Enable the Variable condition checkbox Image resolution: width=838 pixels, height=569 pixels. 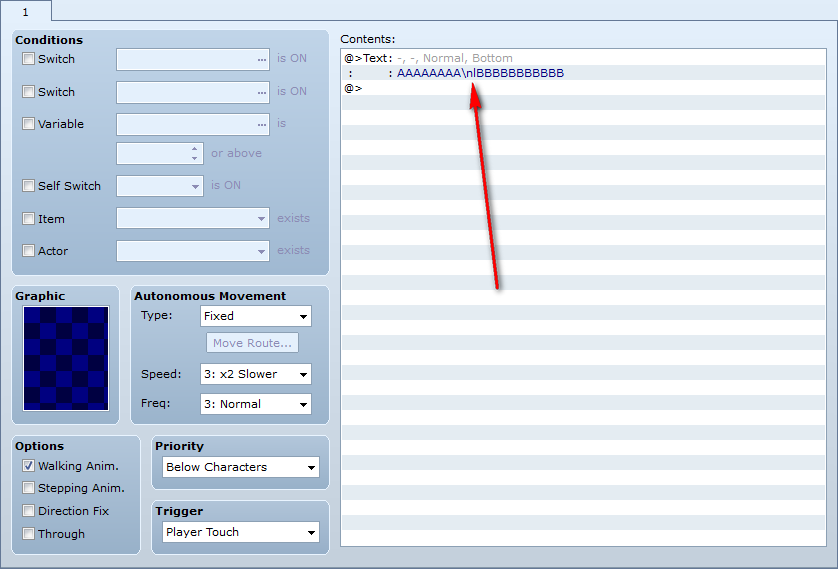coord(28,124)
